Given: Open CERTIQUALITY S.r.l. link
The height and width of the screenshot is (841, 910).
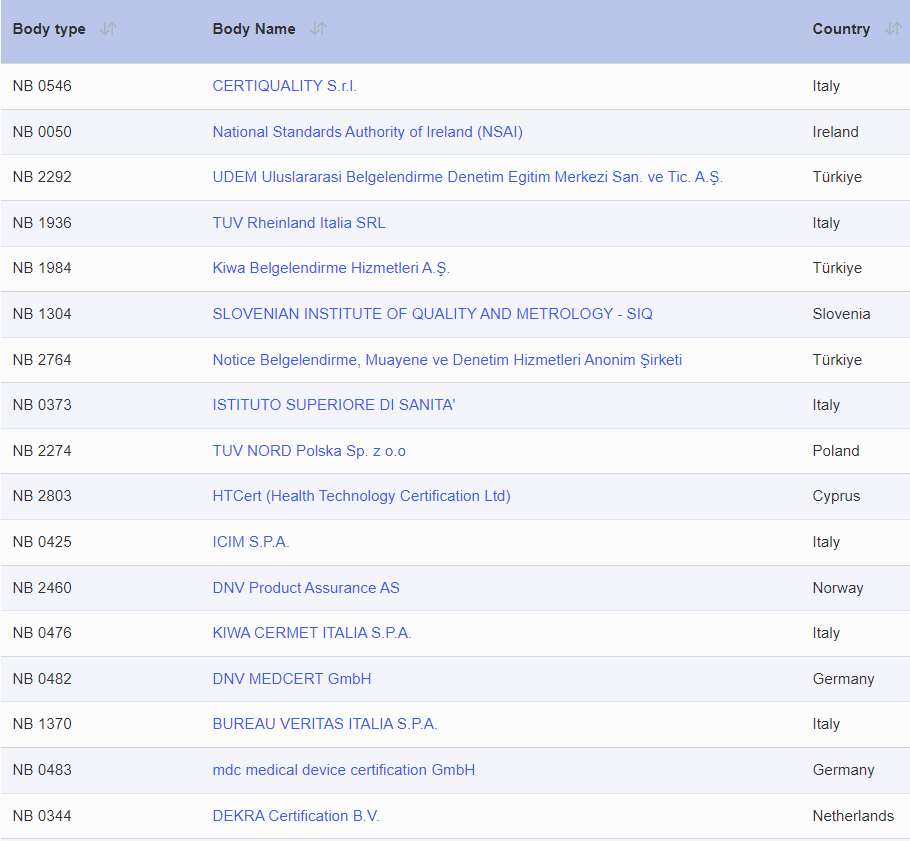Looking at the screenshot, I should (284, 86).
